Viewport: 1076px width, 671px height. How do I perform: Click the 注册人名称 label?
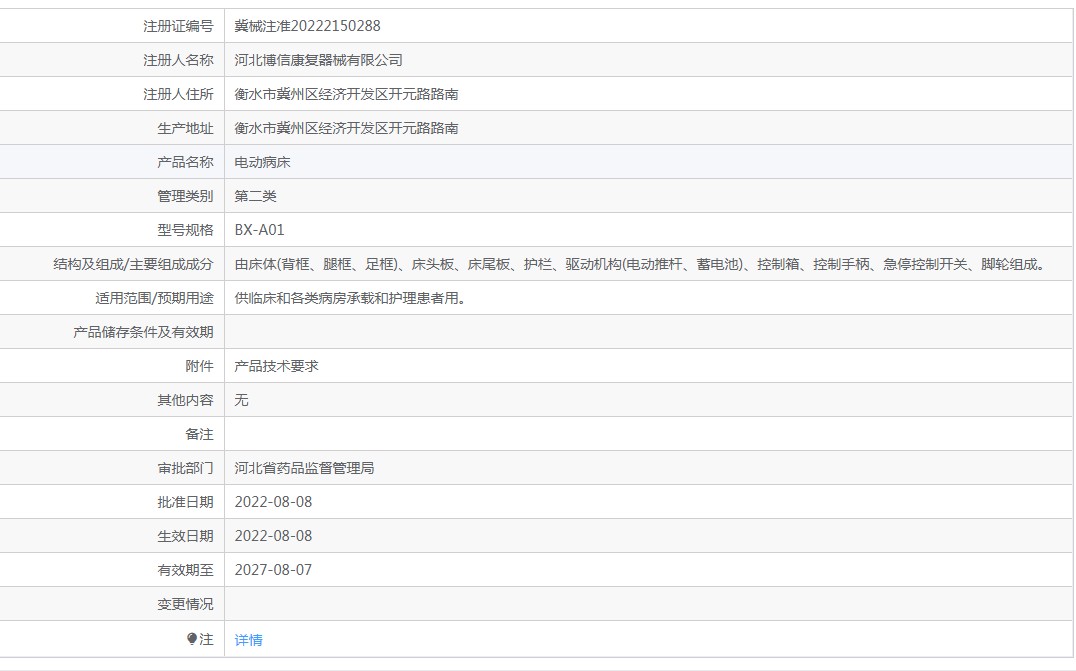click(x=178, y=60)
